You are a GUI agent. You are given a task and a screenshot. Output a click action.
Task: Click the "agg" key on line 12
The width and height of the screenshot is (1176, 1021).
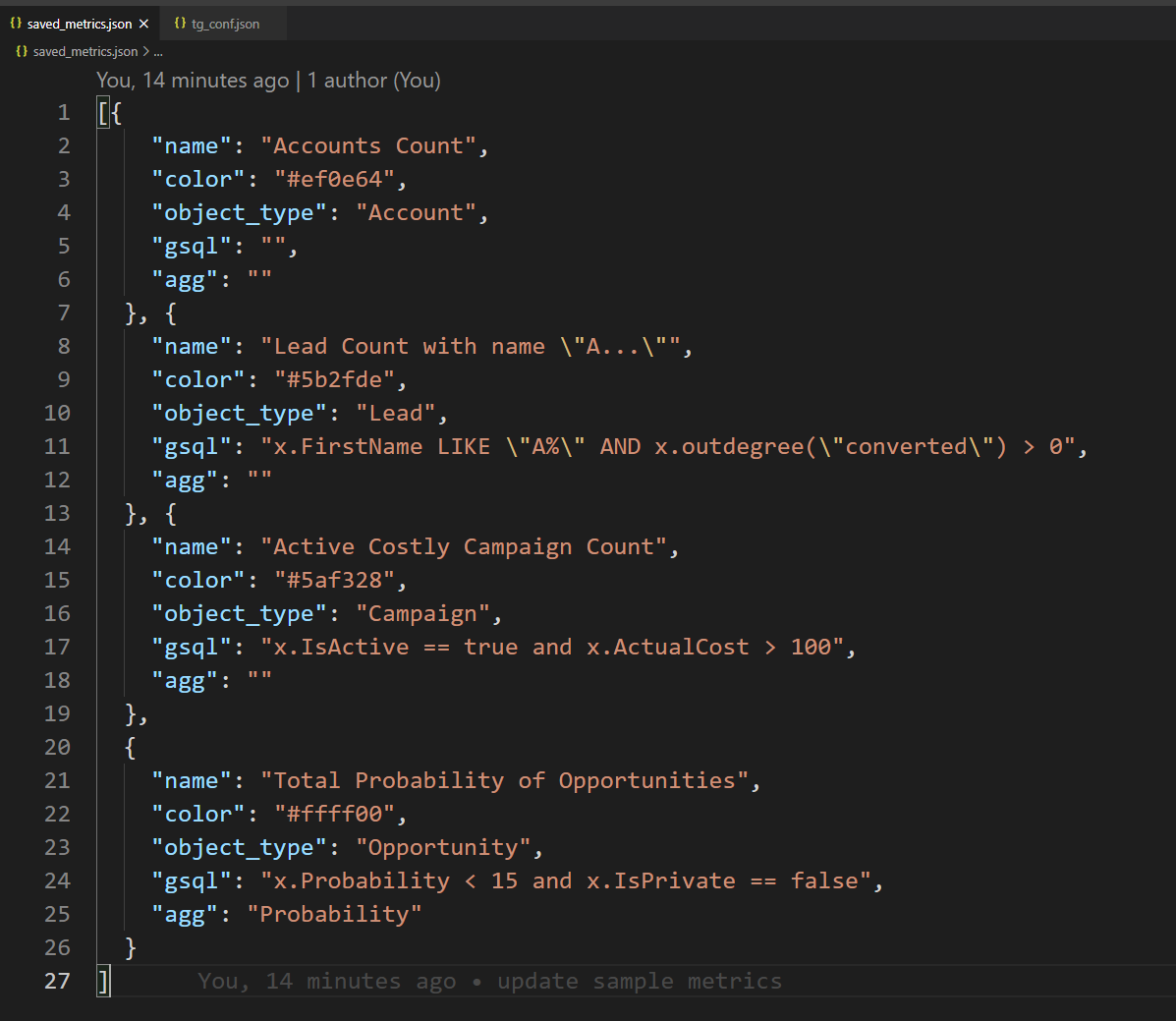pos(185,480)
